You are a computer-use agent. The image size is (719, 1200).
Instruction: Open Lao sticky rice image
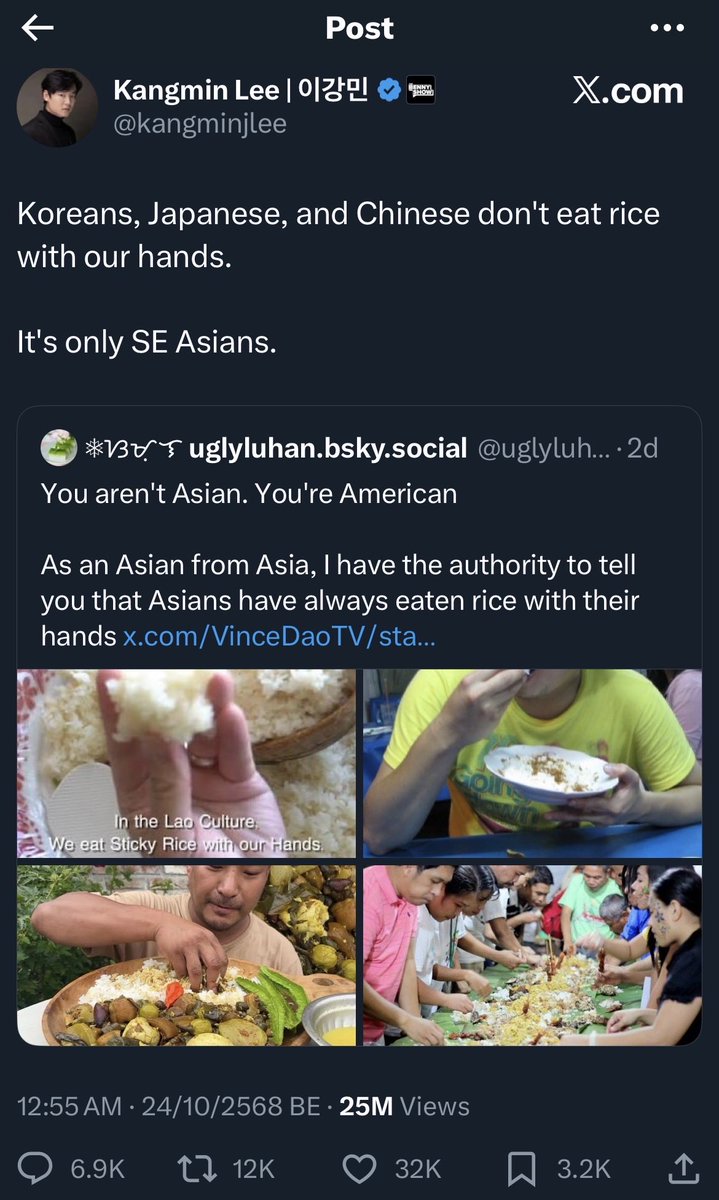click(x=186, y=764)
